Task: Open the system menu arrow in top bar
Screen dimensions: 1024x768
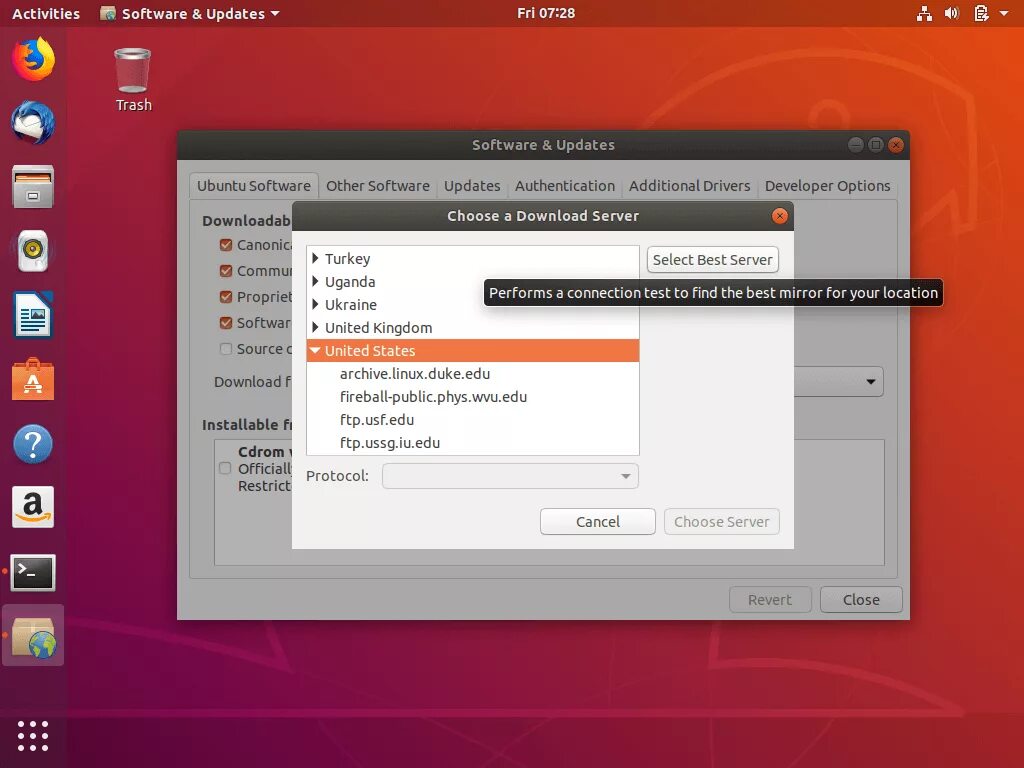Action: [1004, 13]
